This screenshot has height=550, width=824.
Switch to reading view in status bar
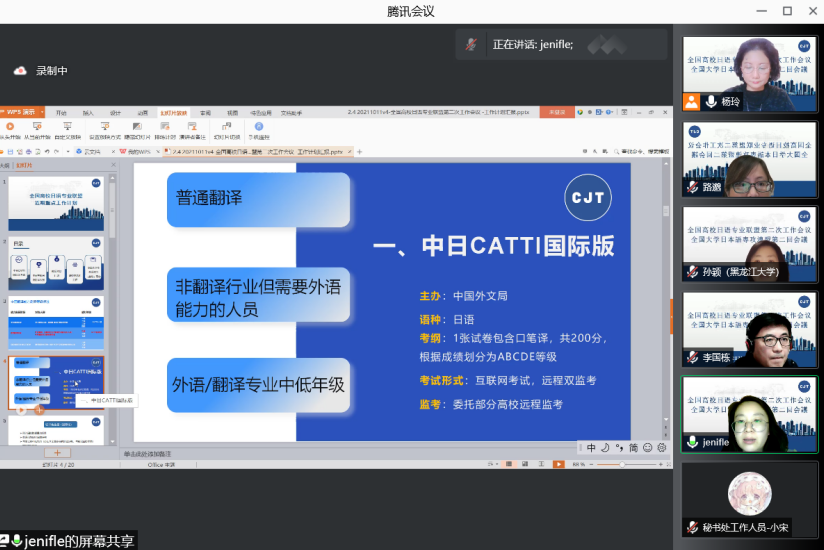point(541,464)
